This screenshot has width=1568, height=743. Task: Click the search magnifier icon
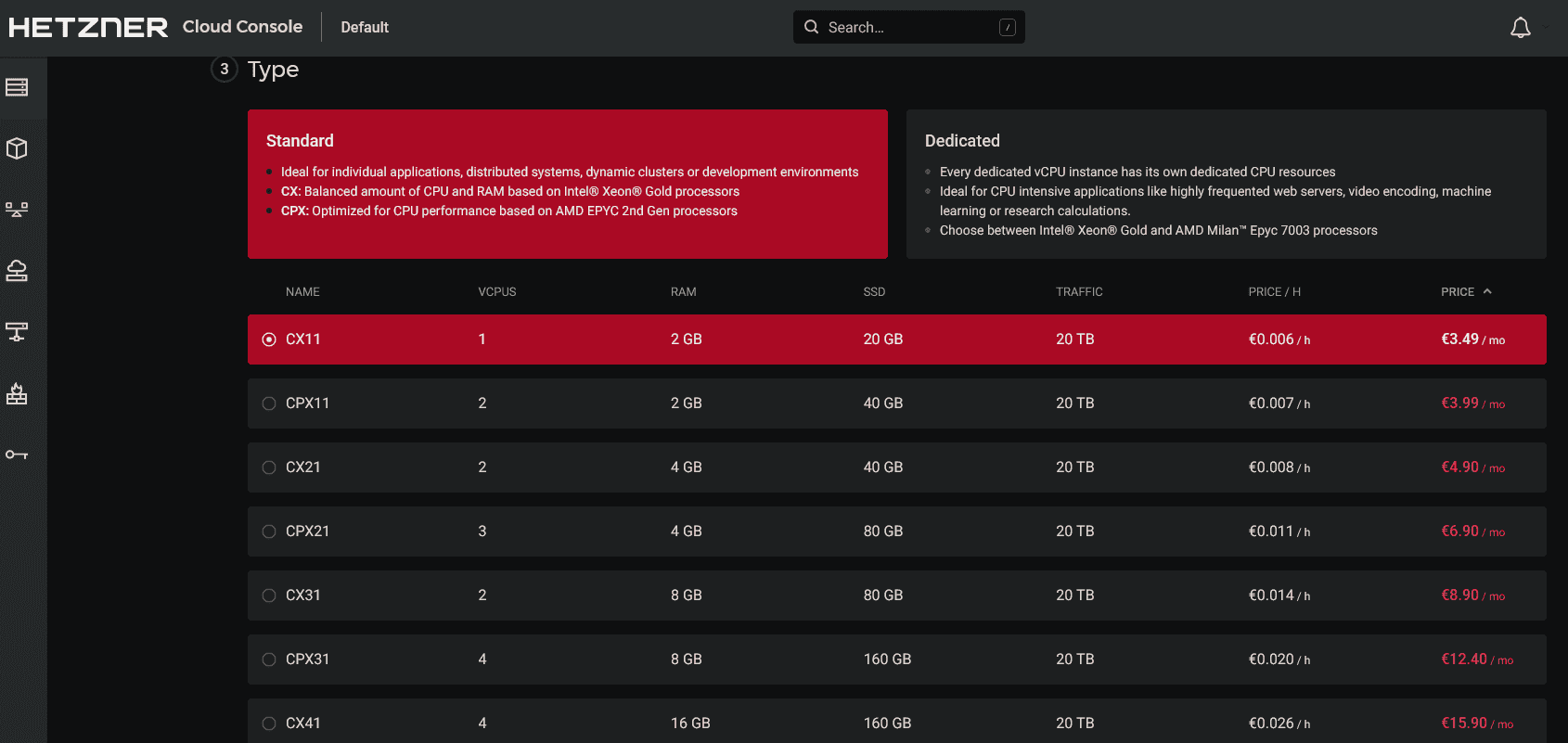[x=812, y=27]
